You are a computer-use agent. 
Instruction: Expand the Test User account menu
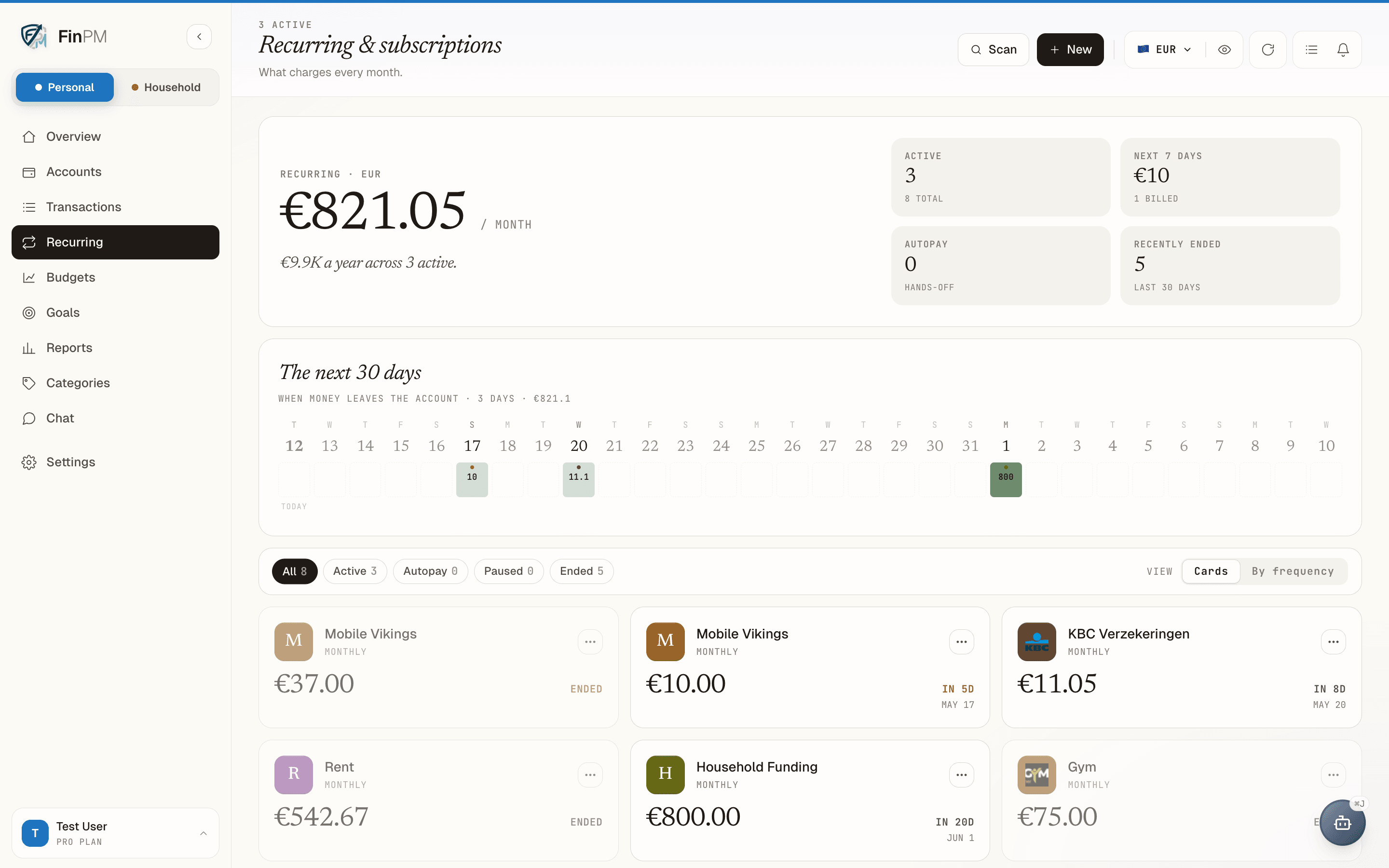click(115, 833)
